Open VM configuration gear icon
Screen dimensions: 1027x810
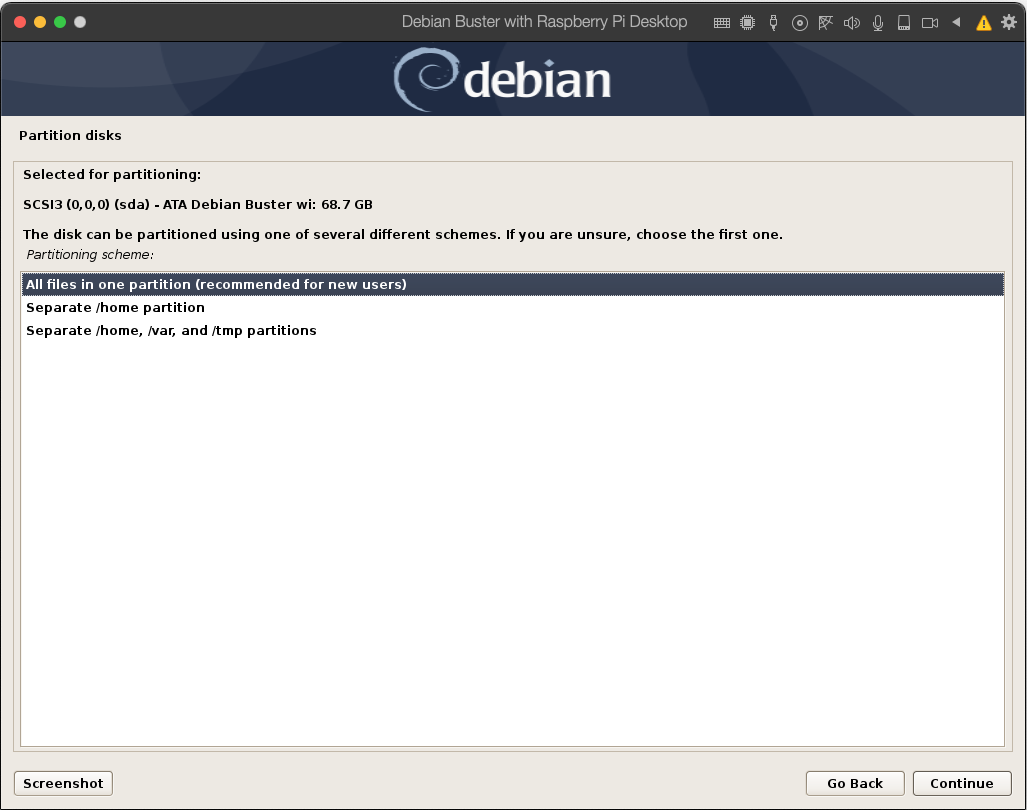[1009, 22]
